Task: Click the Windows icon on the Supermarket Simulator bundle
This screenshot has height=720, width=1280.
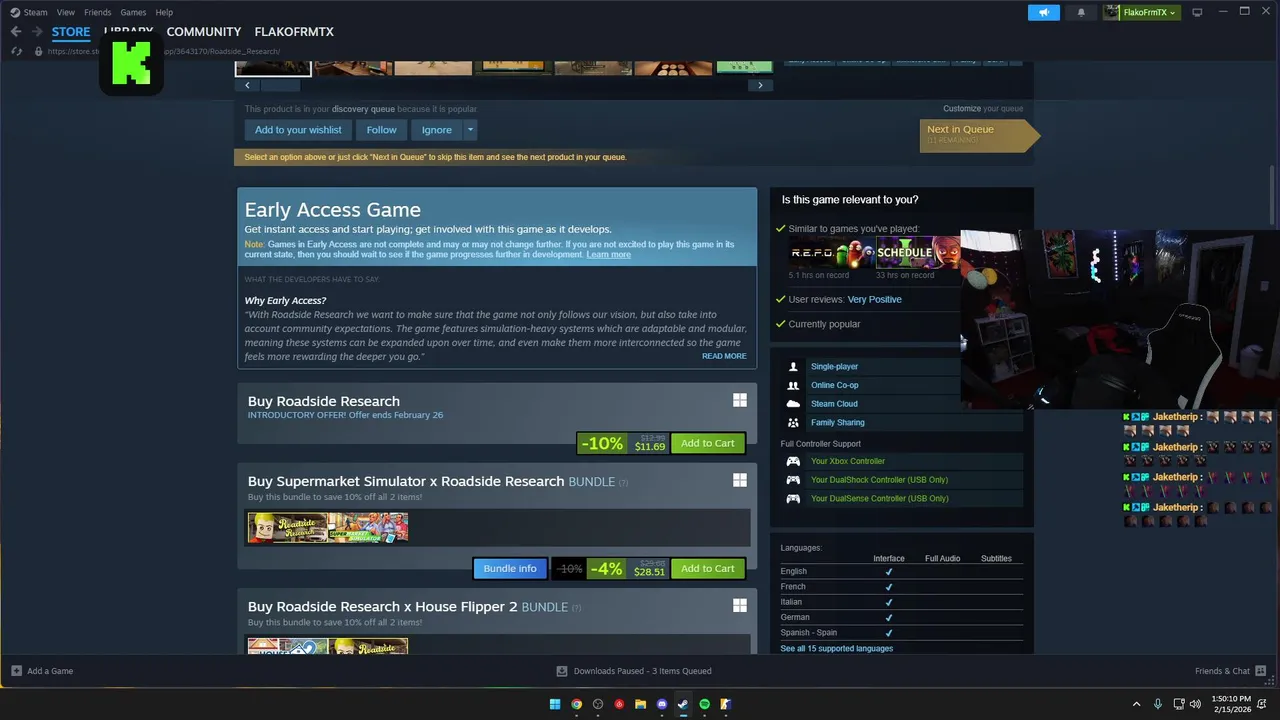Action: coord(740,480)
